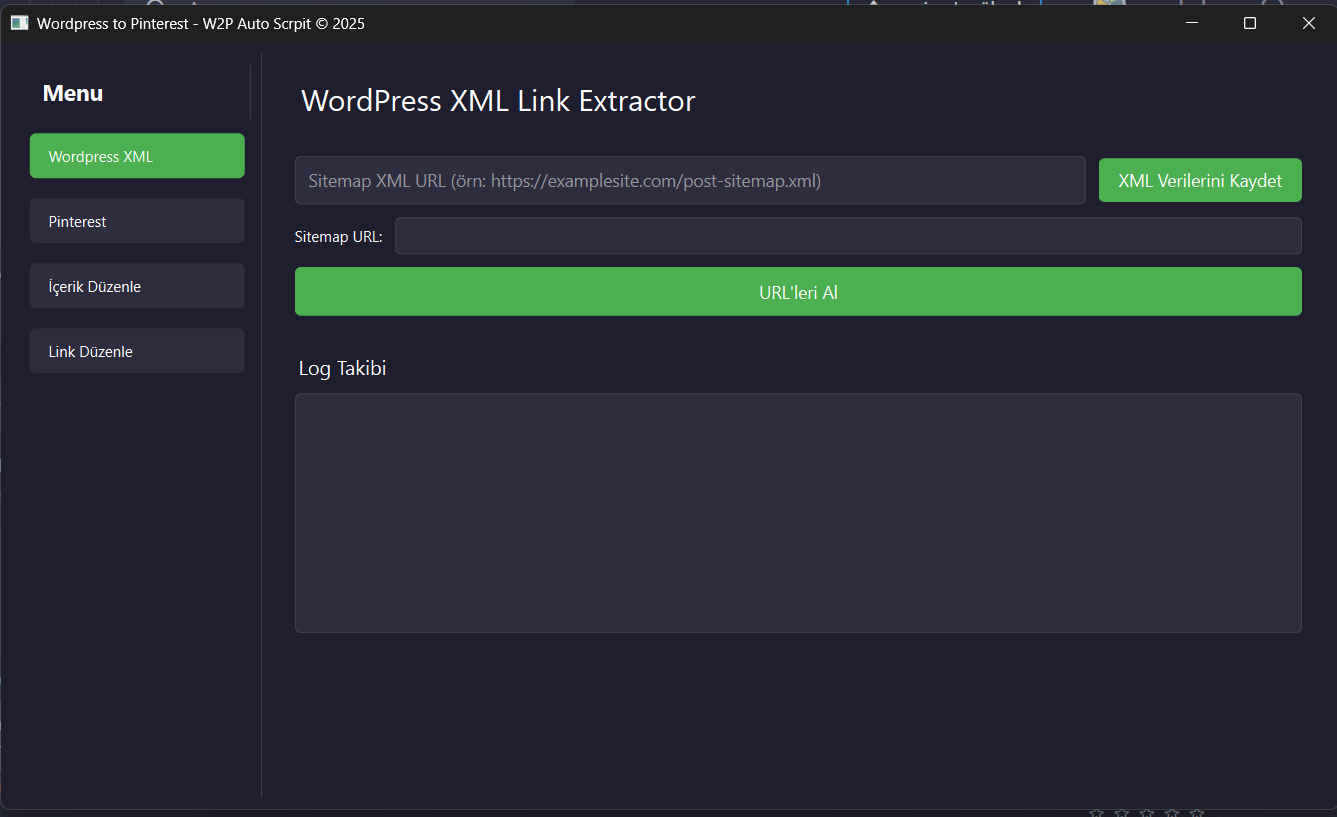Select the field beside the Sitemap URL label
Screen dimensions: 1337x817
[x=848, y=236]
